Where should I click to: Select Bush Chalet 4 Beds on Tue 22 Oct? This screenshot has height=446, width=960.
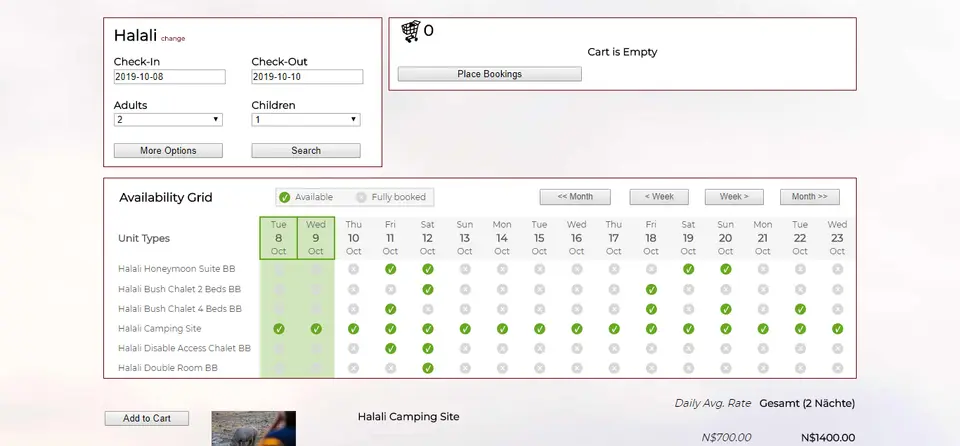tap(800, 309)
